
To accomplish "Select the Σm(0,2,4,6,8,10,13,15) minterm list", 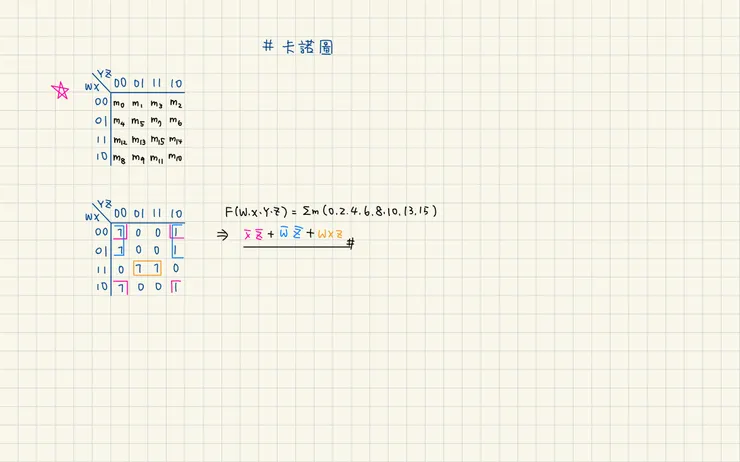I will pos(370,211).
